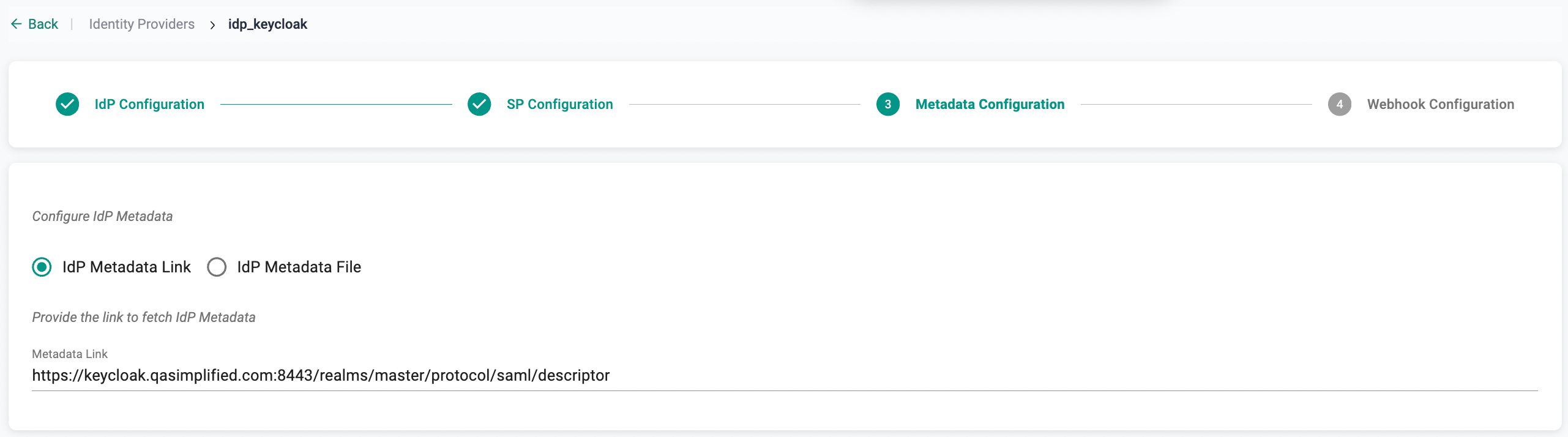The height and width of the screenshot is (437, 1568).
Task: Click the 'IdP Metadata Link' option label
Action: [127, 267]
